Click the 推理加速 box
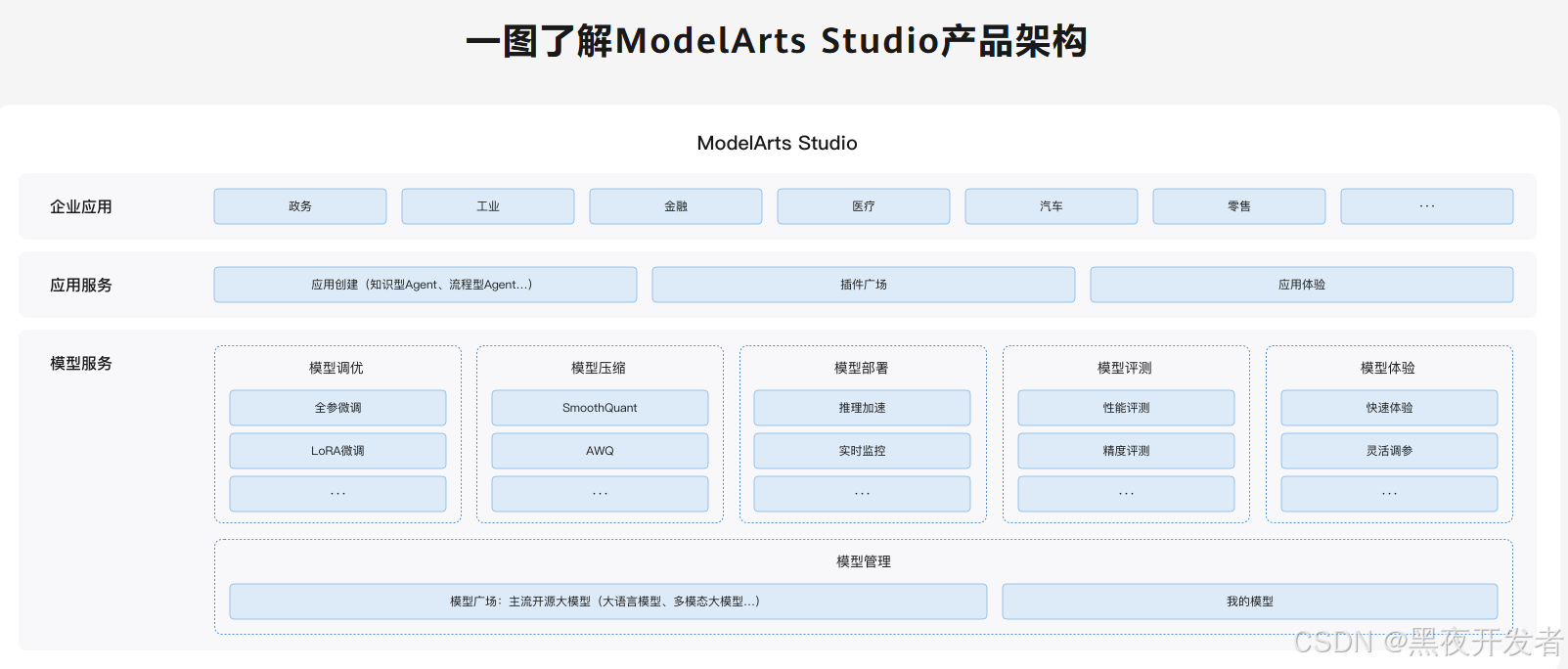Screen dimensions: 1568x669 pyautogui.click(x=862, y=408)
